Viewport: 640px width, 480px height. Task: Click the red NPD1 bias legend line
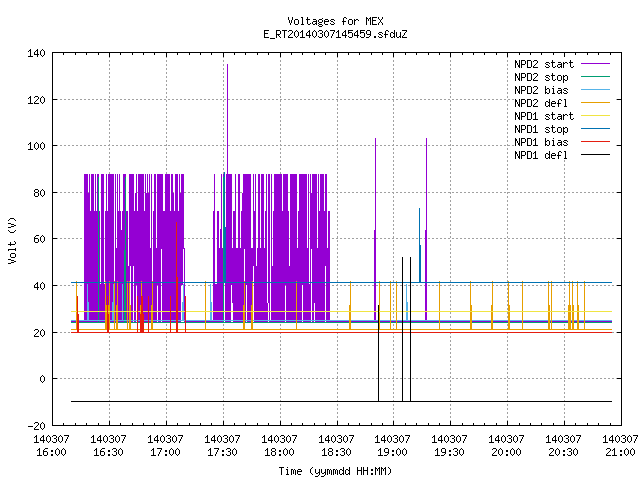[x=596, y=142]
